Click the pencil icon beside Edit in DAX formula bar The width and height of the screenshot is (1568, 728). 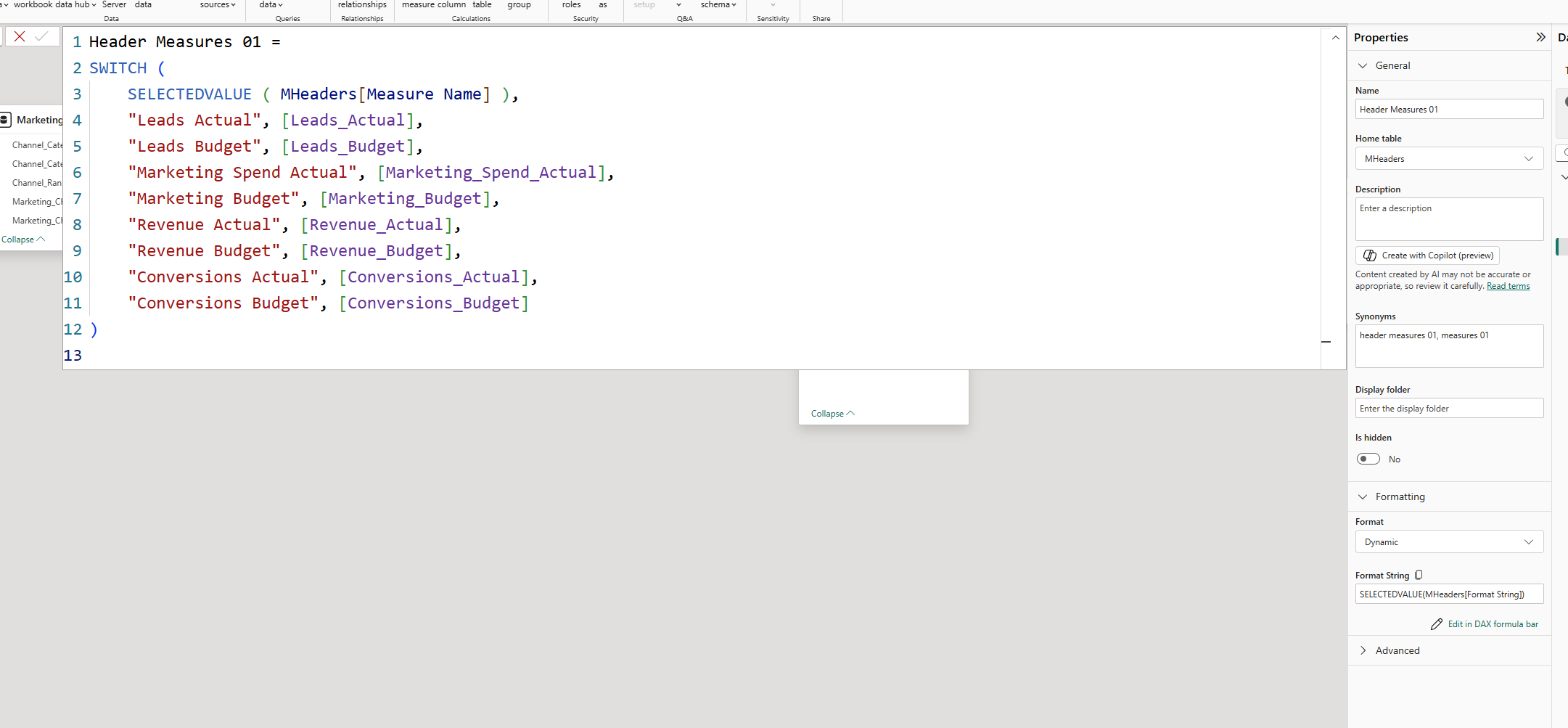[x=1437, y=624]
